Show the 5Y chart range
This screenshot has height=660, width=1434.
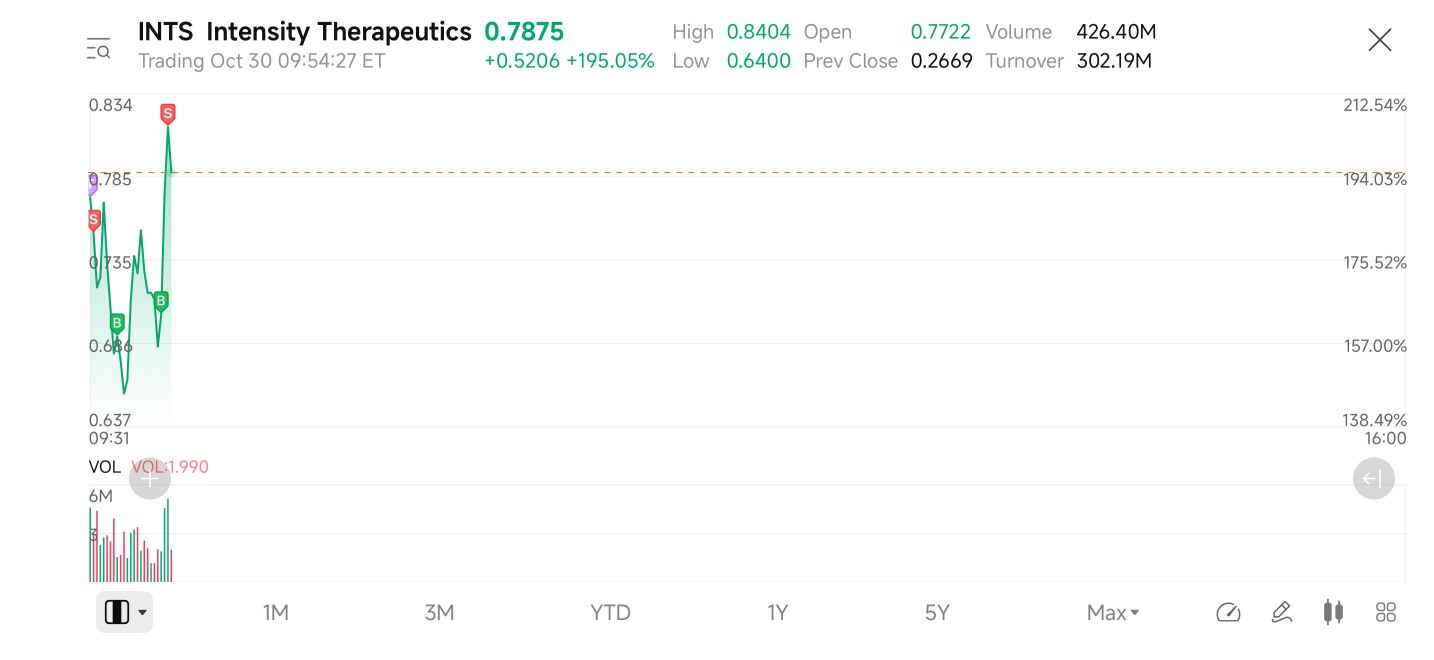(936, 612)
